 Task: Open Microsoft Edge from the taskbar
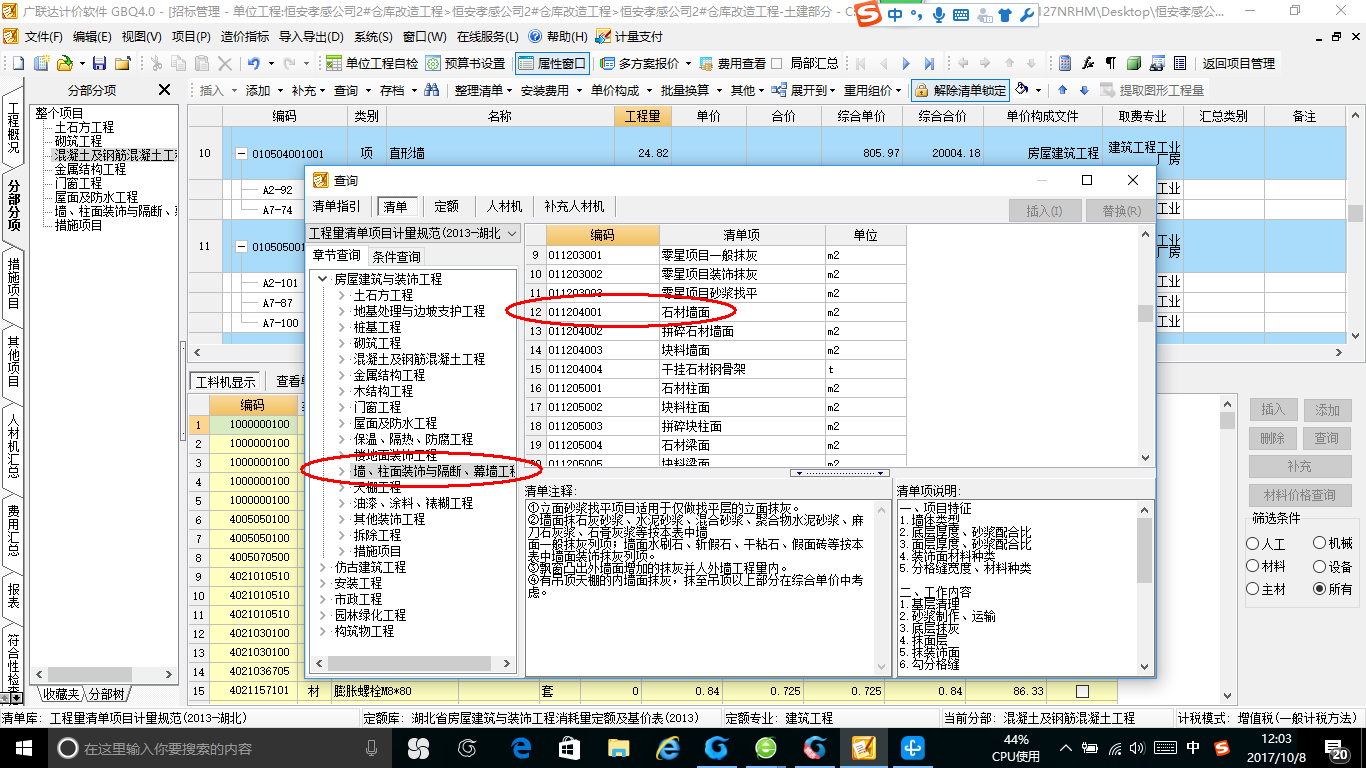521,748
